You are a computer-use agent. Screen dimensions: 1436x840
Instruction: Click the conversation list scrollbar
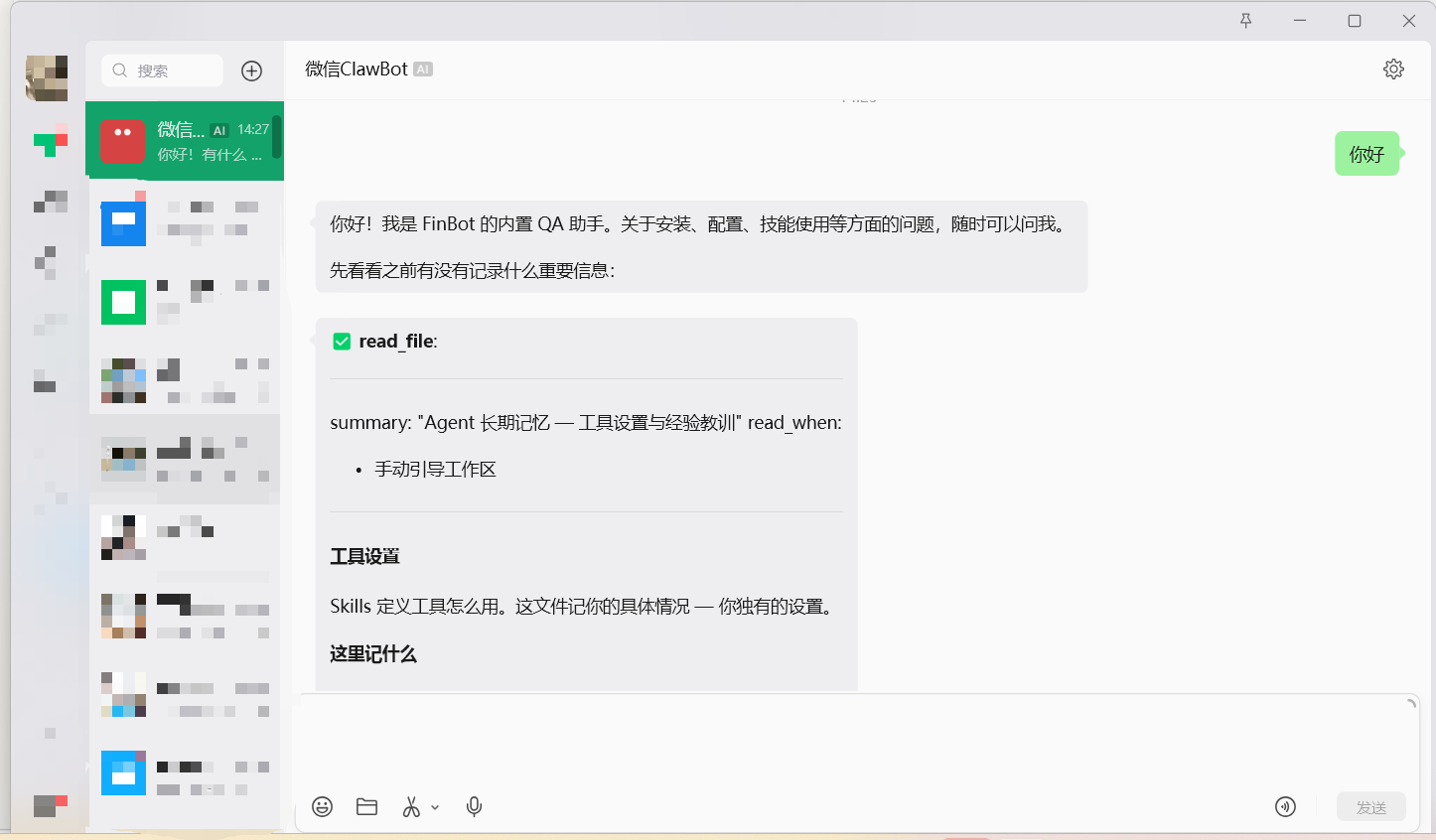click(277, 137)
